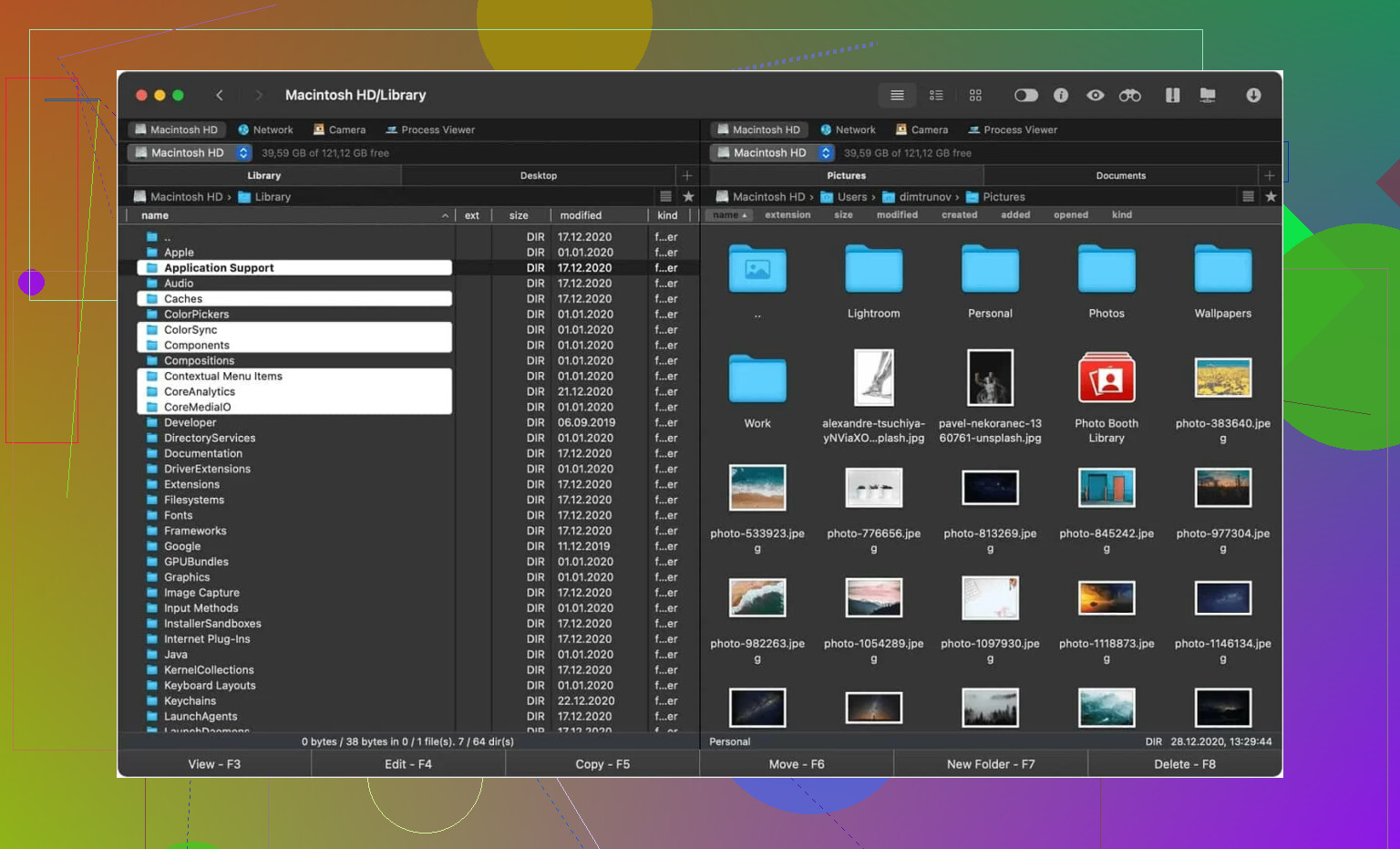1400x849 pixels.
Task: Switch to the Documents tab in the right pane
Action: (1120, 176)
